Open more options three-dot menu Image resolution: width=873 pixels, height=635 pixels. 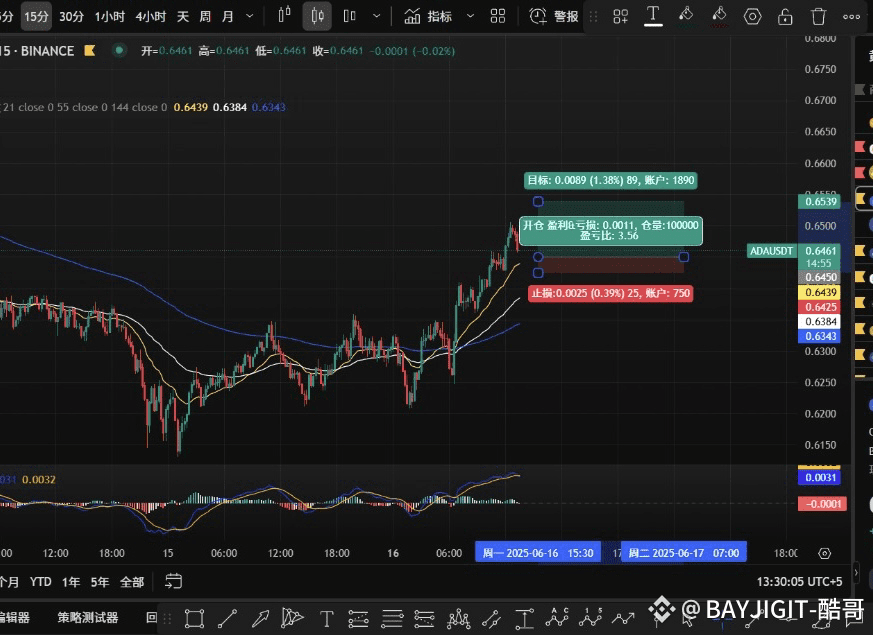coord(851,17)
